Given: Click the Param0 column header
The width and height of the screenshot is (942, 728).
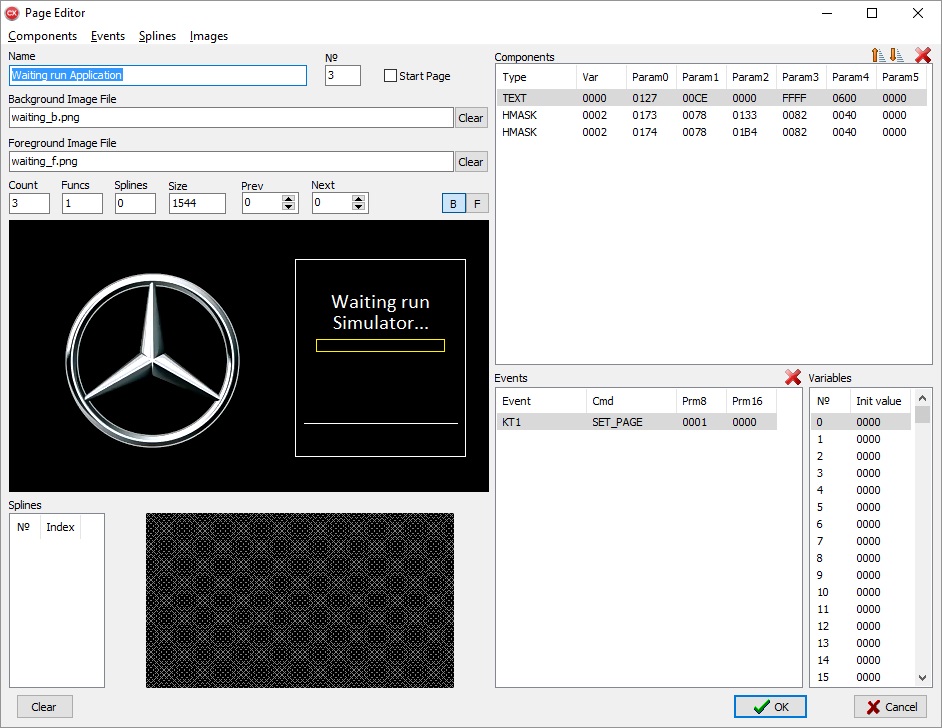Looking at the screenshot, I should (651, 77).
